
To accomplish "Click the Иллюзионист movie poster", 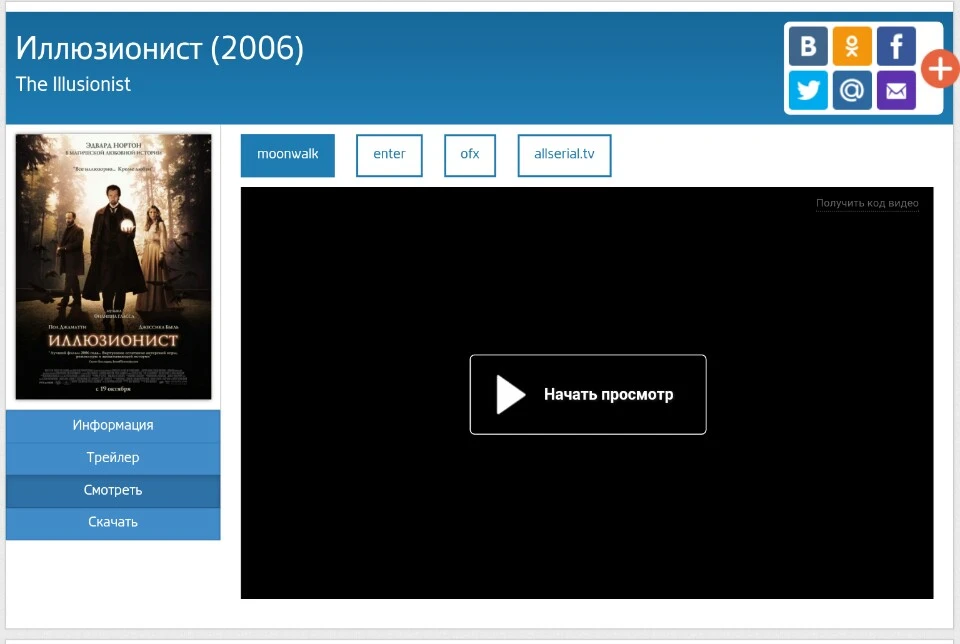I will point(113,267).
